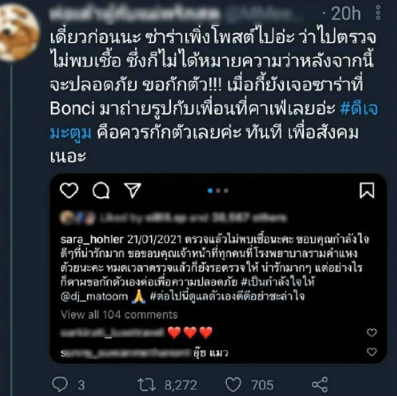
Task: Click the tweet author's profile avatar
Action: pyautogui.click(x=18, y=33)
